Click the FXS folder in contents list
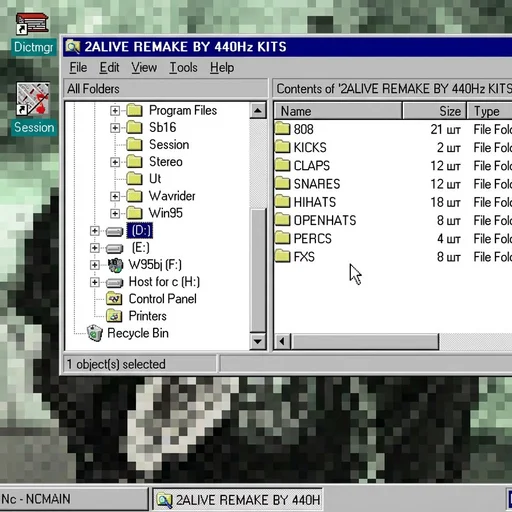The width and height of the screenshot is (512, 512). (x=295, y=257)
